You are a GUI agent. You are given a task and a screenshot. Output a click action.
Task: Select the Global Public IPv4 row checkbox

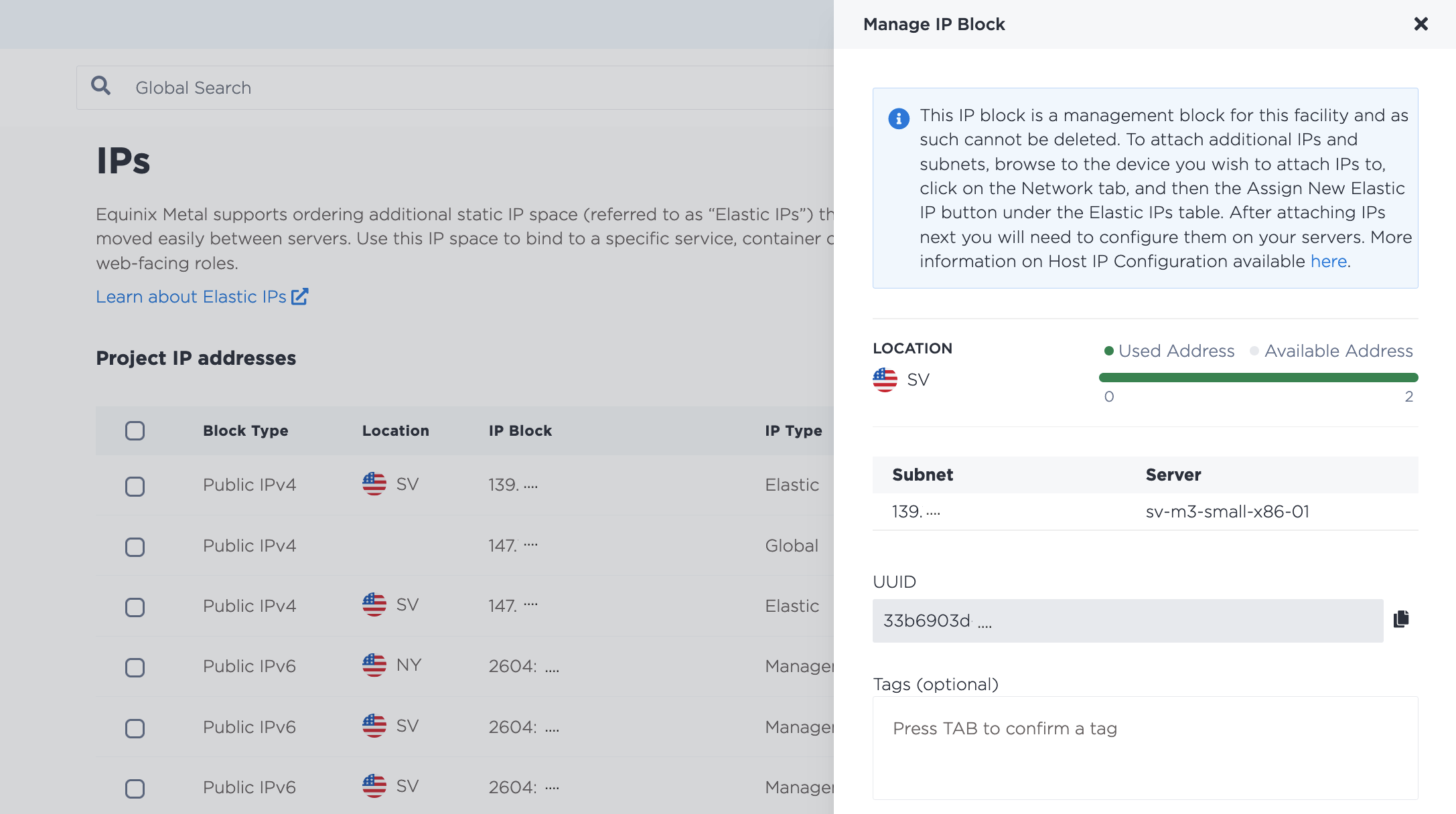point(135,547)
